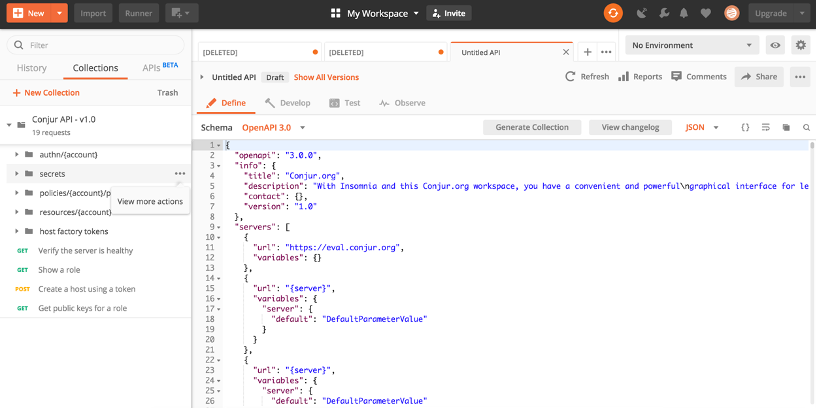Expand the secrets folder
Viewport: 816px width, 408px height.
(x=17, y=173)
